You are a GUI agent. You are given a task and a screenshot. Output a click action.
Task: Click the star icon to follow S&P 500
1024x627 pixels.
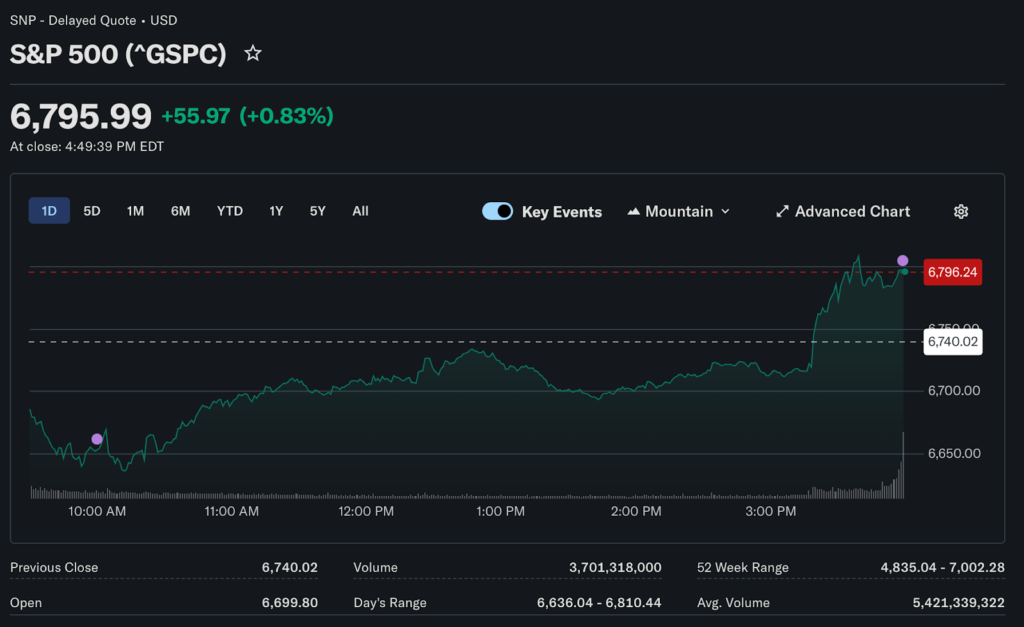[x=253, y=54]
